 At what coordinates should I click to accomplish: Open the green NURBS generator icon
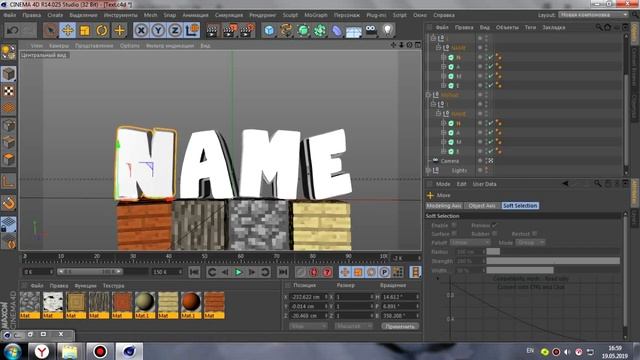tap(303, 30)
